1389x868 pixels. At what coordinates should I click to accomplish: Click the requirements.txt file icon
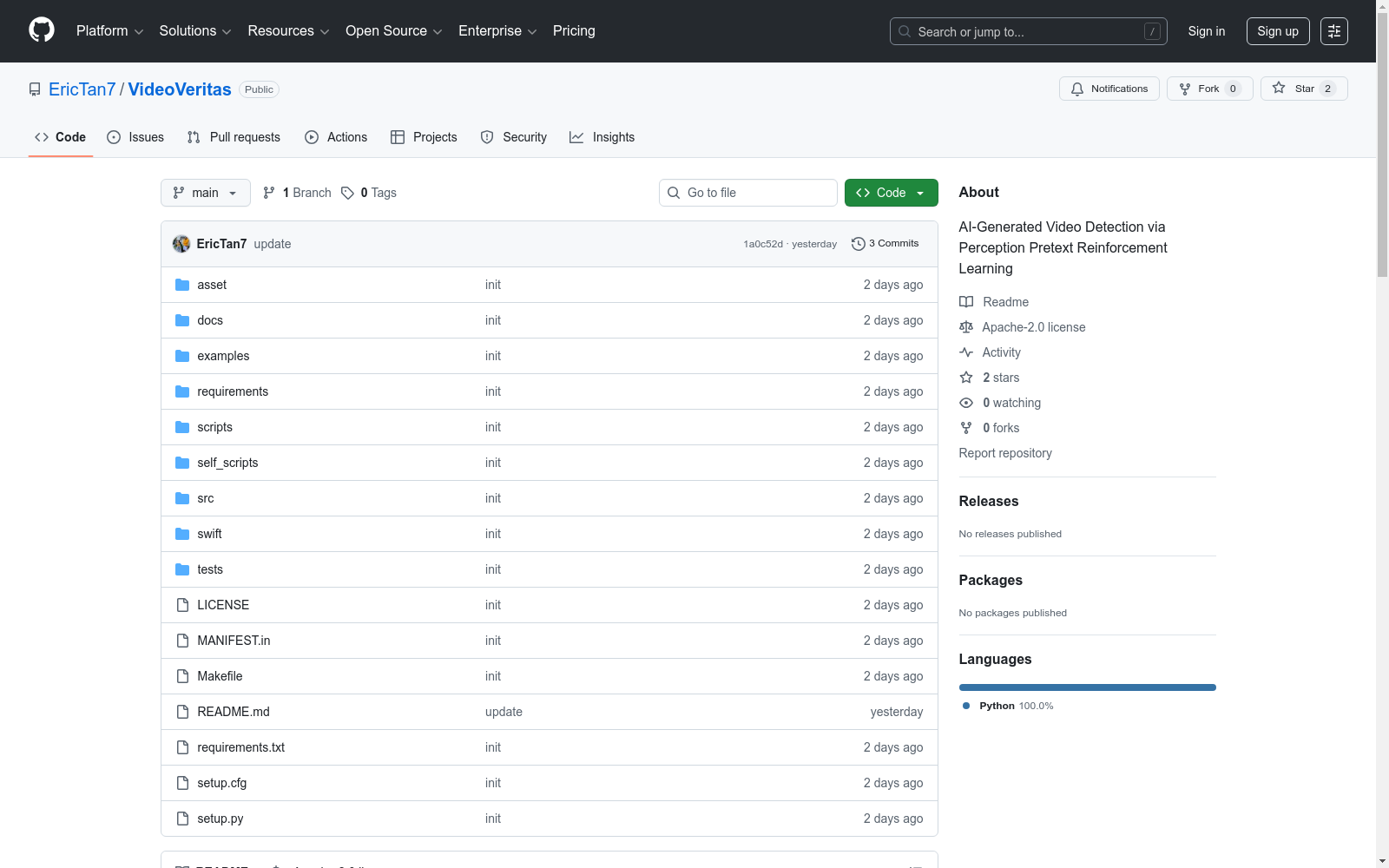182,747
